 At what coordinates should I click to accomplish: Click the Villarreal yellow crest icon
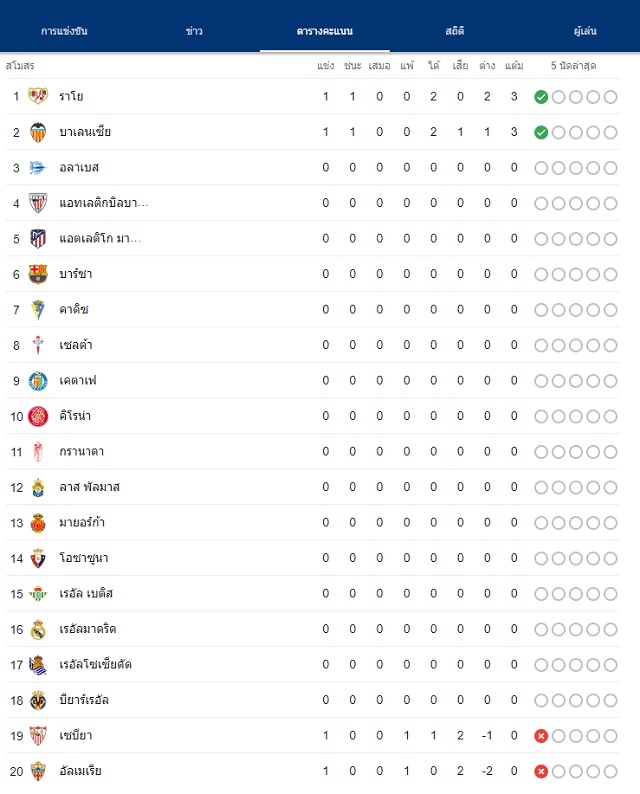click(38, 700)
